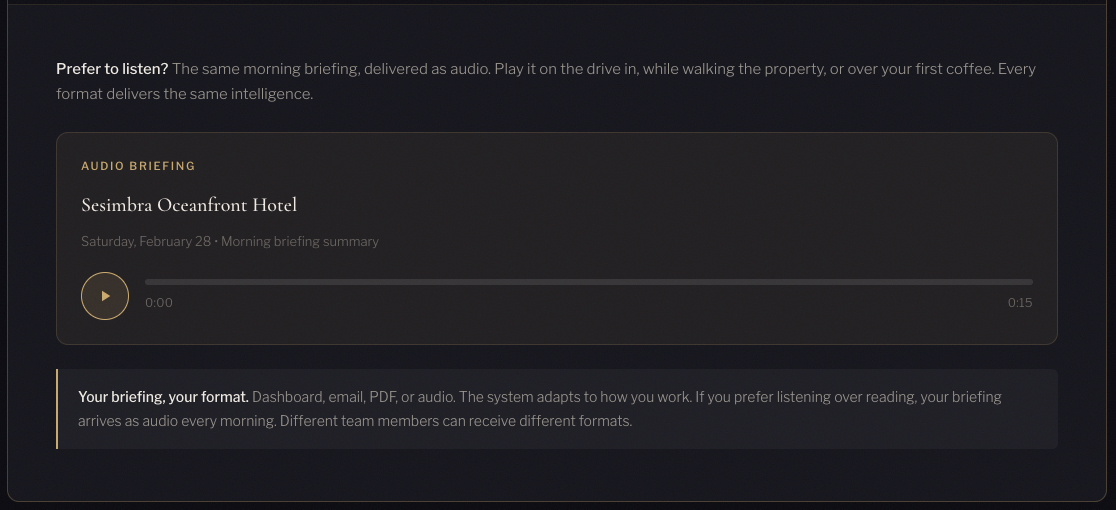Viewport: 1116px width, 510px height.
Task: Click the Morning briefing summary text
Action: (x=299, y=241)
